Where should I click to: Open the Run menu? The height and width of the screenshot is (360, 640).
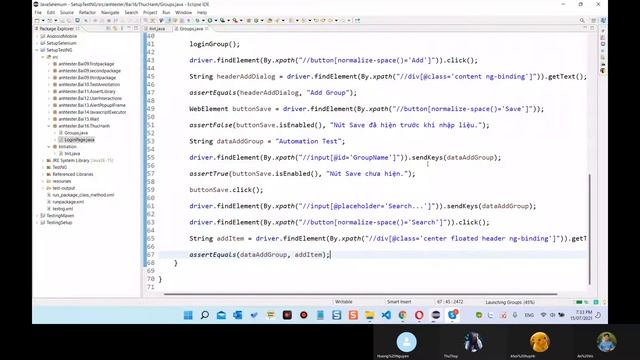tap(166, 13)
